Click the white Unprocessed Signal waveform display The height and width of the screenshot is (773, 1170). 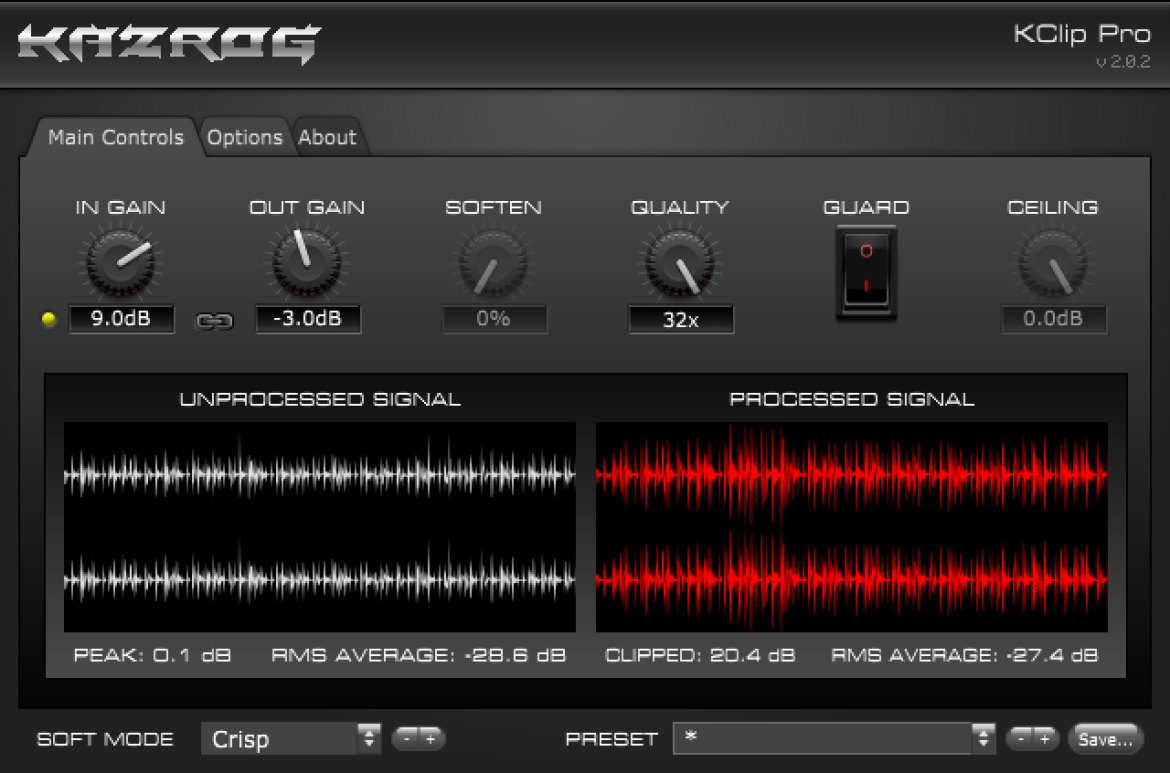(x=319, y=527)
